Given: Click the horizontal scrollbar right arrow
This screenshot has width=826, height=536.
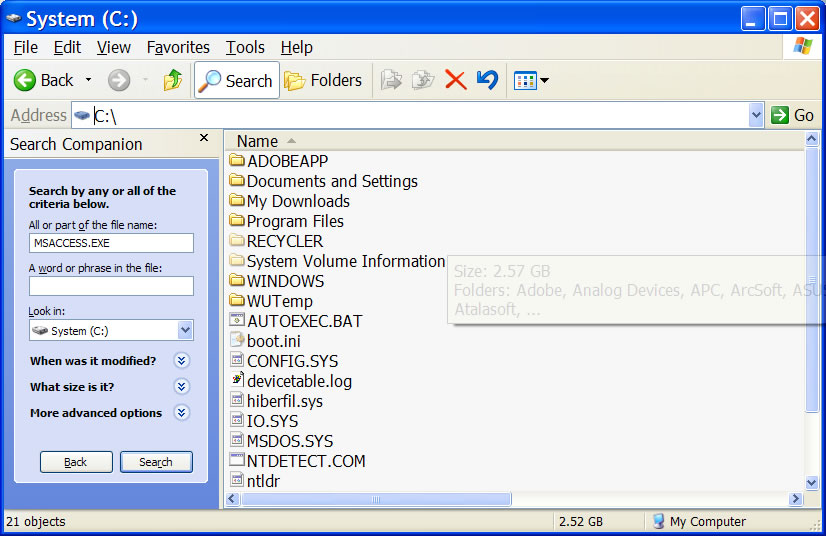Looking at the screenshot, I should pyautogui.click(x=795, y=499).
